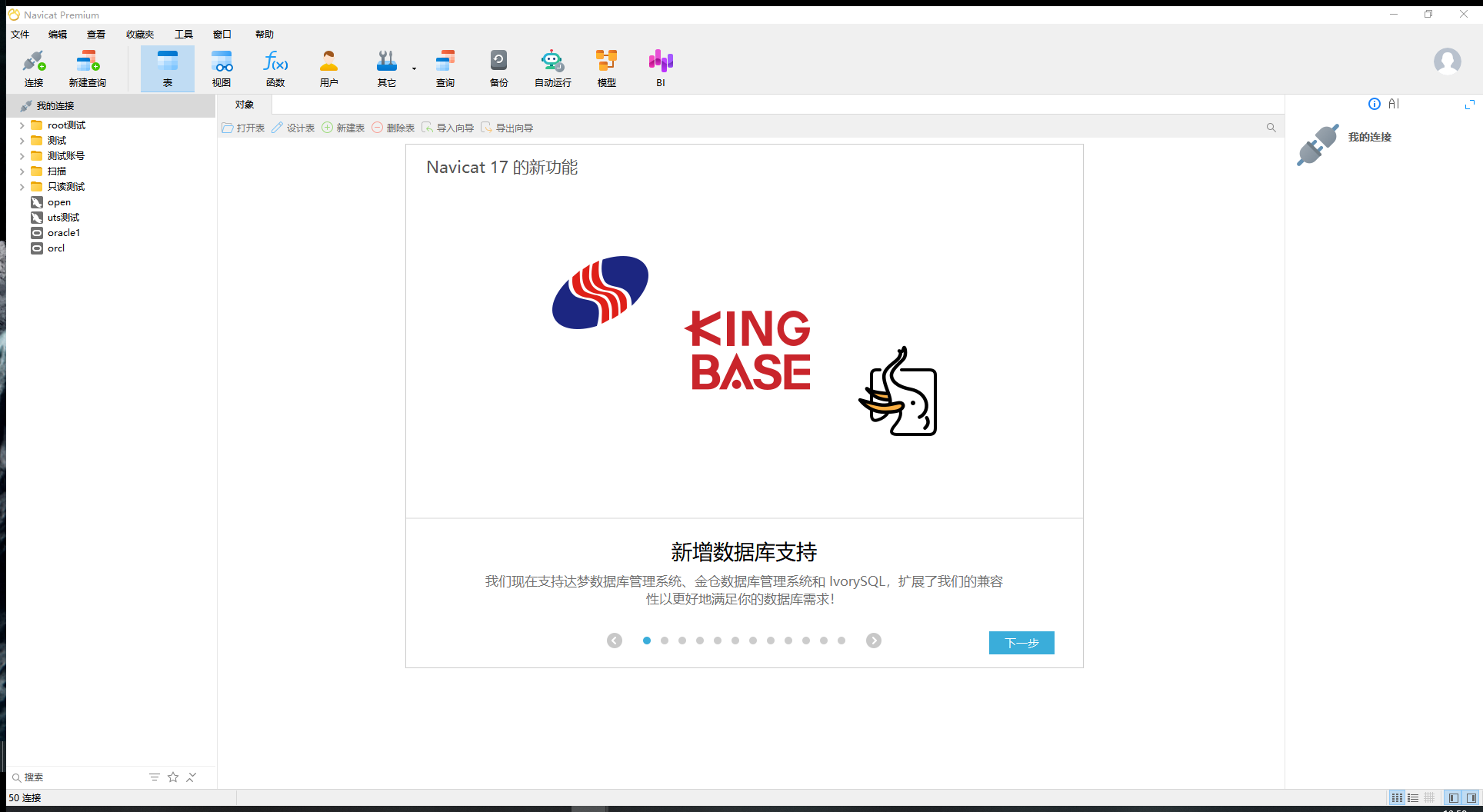Expand the folder named exactly 测试
This screenshot has width=1483, height=812.
[x=22, y=141]
